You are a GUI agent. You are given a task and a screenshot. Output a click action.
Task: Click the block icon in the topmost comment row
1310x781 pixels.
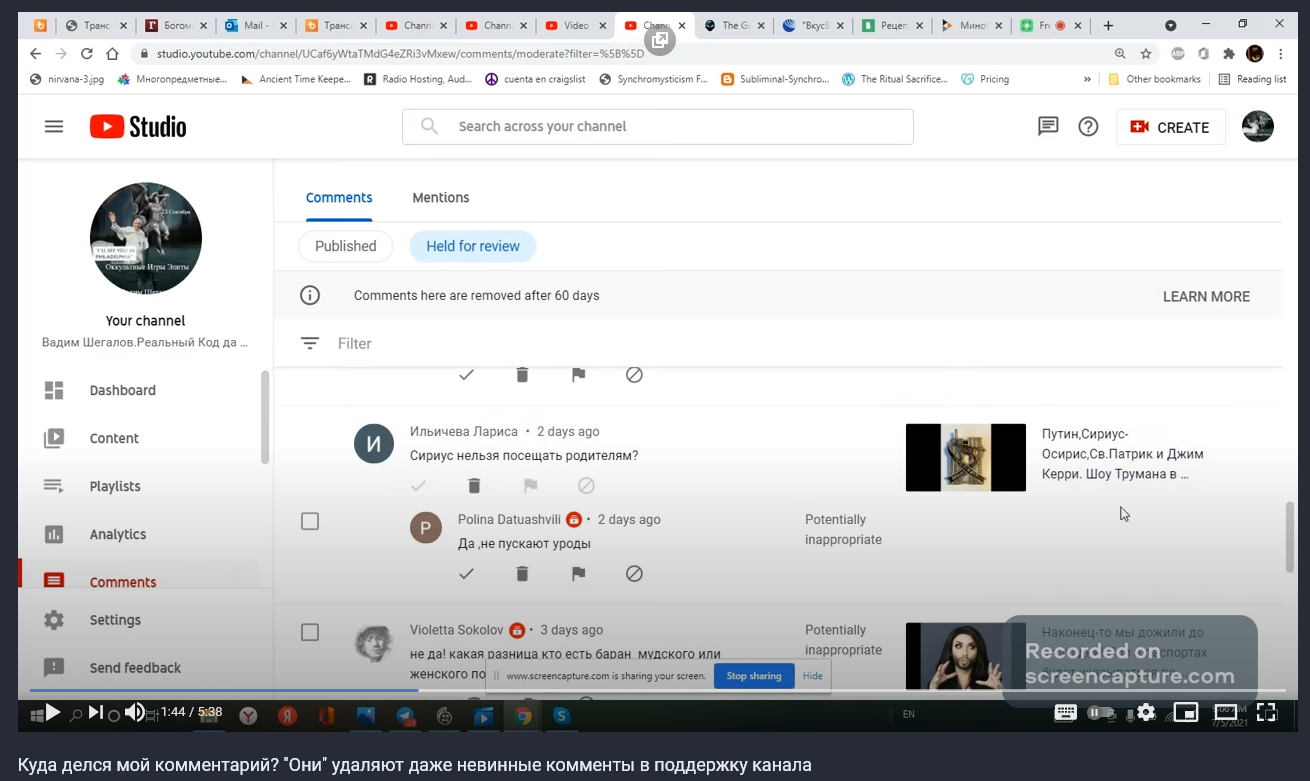(x=634, y=374)
